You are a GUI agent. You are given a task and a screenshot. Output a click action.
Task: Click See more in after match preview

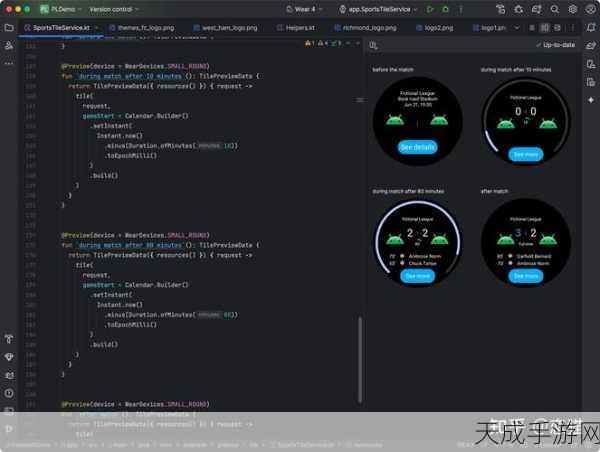point(526,276)
